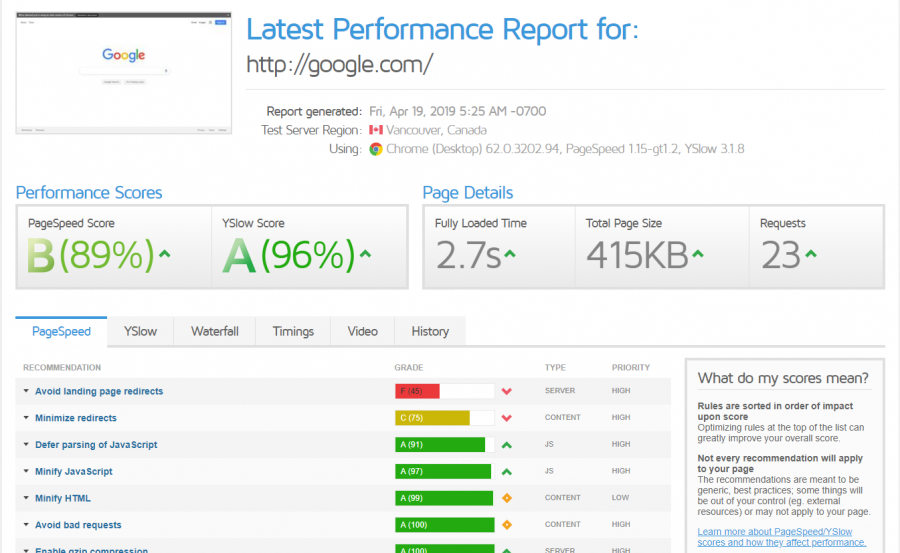Click the TYPE column header
Viewport: 900px width, 553px height.
(x=555, y=368)
